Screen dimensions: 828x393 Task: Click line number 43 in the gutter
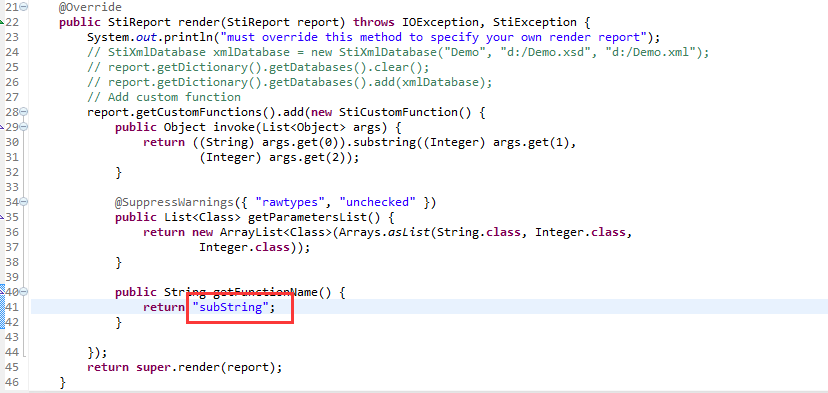click(x=12, y=336)
